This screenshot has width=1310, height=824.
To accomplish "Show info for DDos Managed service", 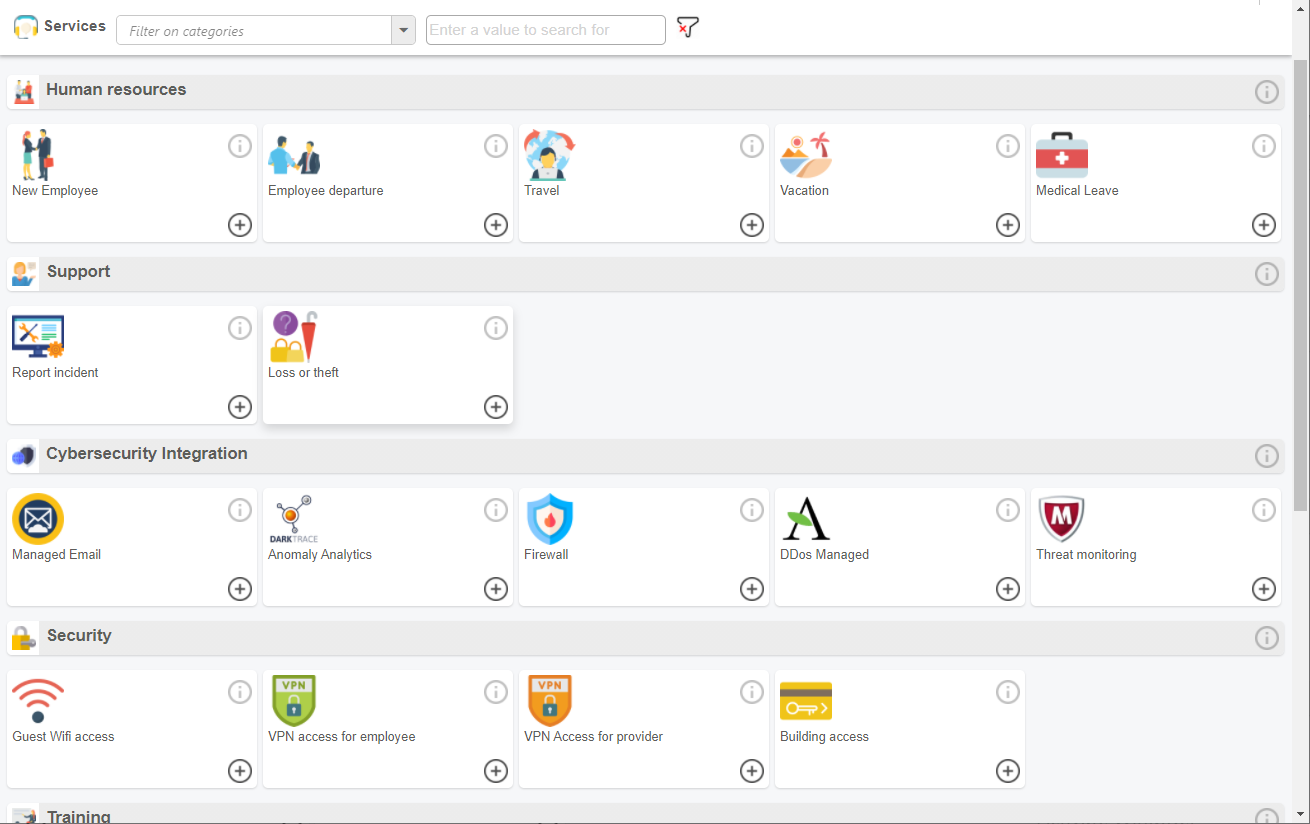I will 1008,509.
